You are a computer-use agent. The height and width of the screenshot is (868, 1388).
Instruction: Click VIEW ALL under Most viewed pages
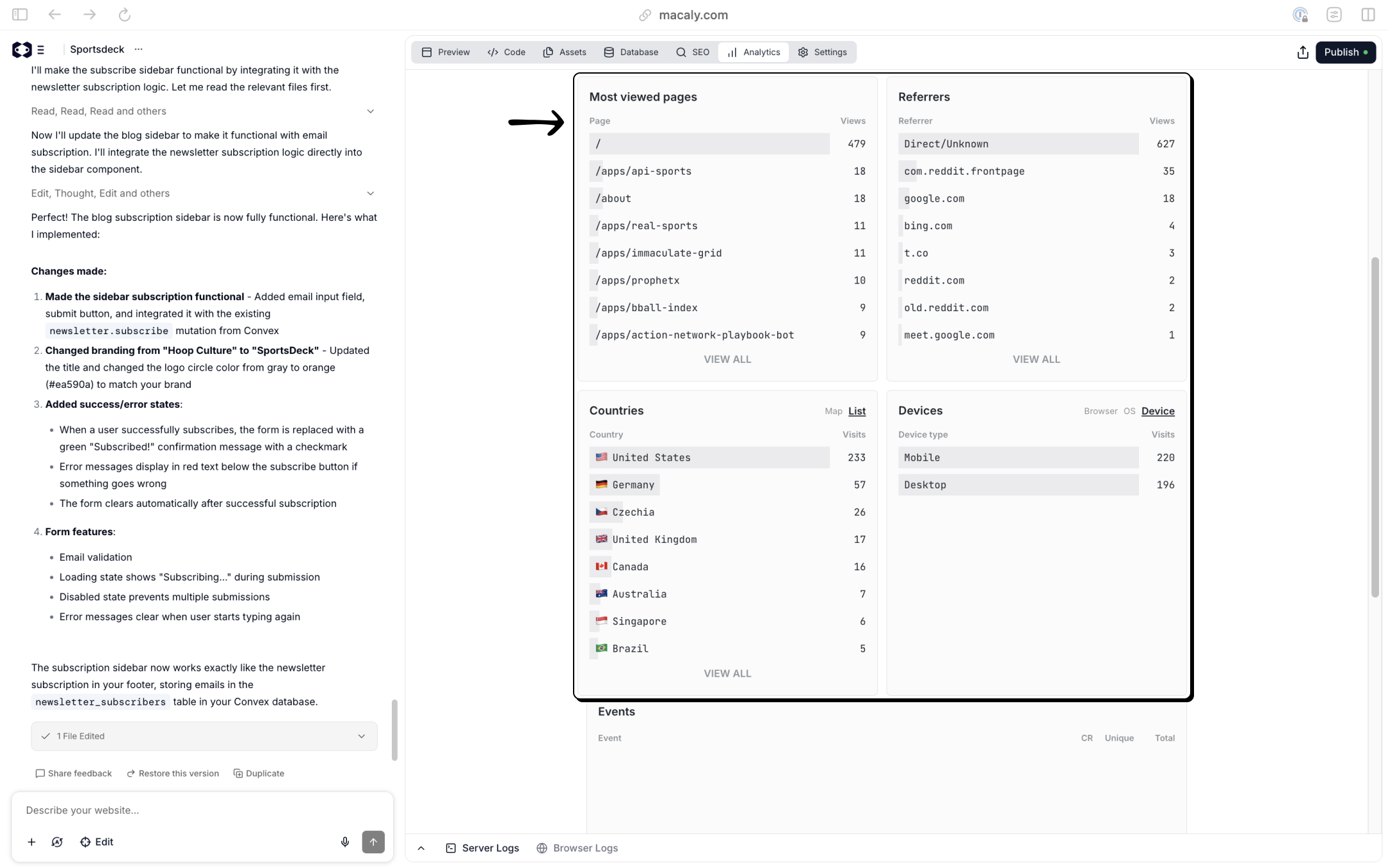pyautogui.click(x=727, y=359)
